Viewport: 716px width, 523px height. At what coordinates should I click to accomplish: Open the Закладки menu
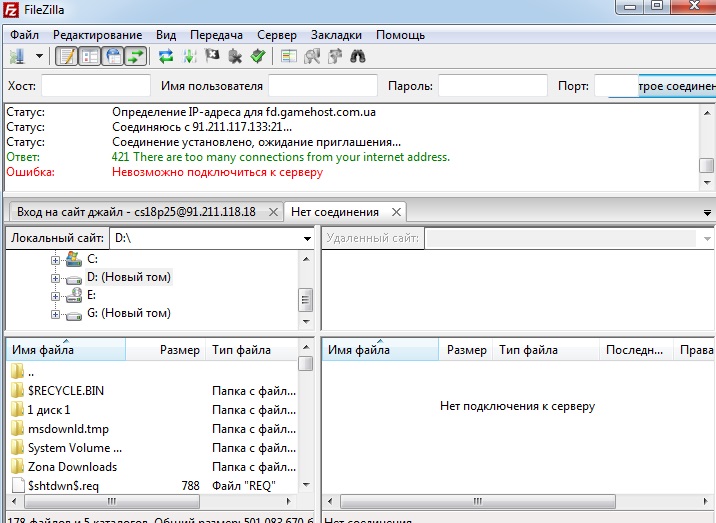pos(336,35)
